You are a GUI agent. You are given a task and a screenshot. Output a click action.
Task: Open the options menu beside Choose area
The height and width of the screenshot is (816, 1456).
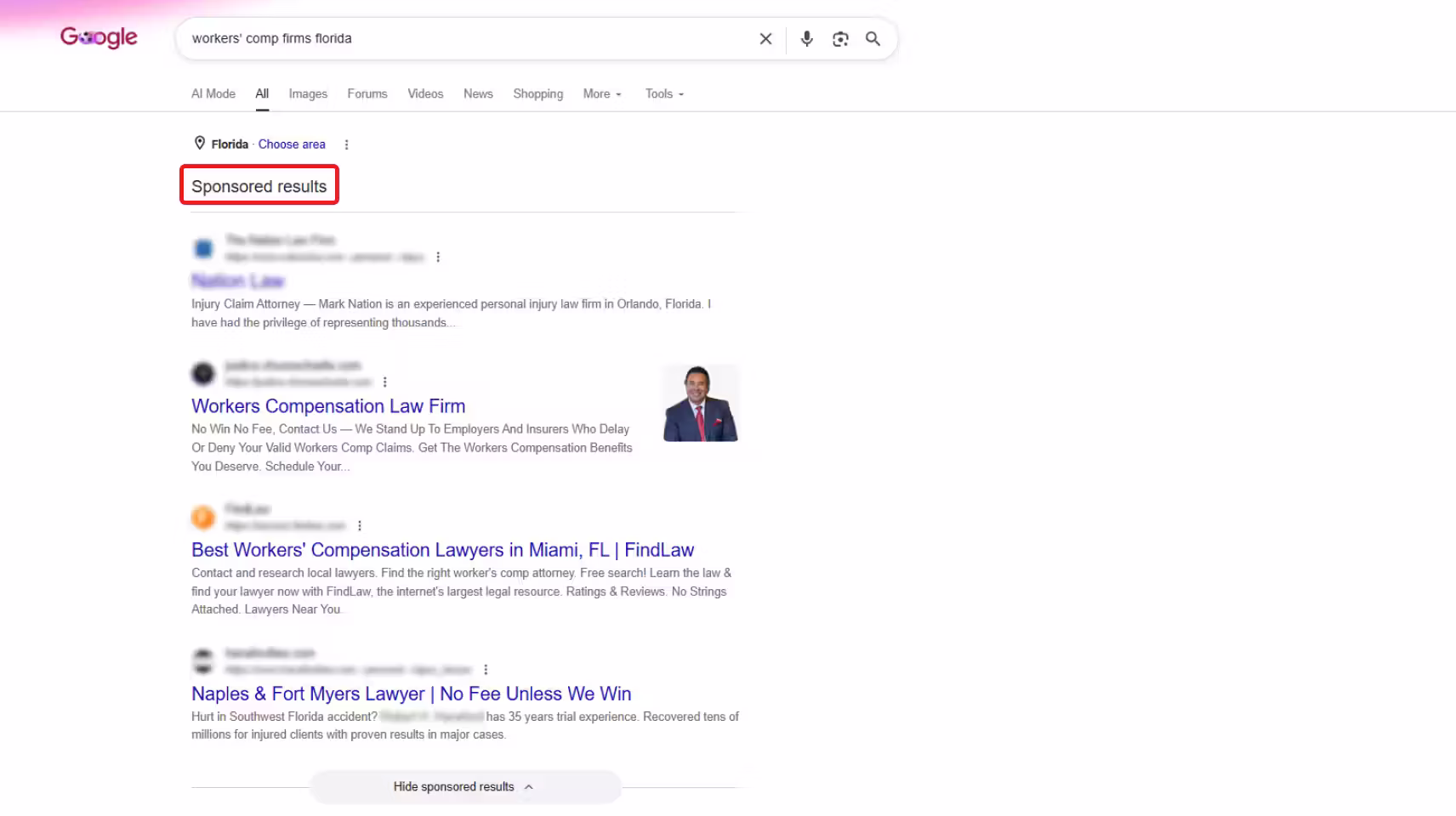point(346,144)
